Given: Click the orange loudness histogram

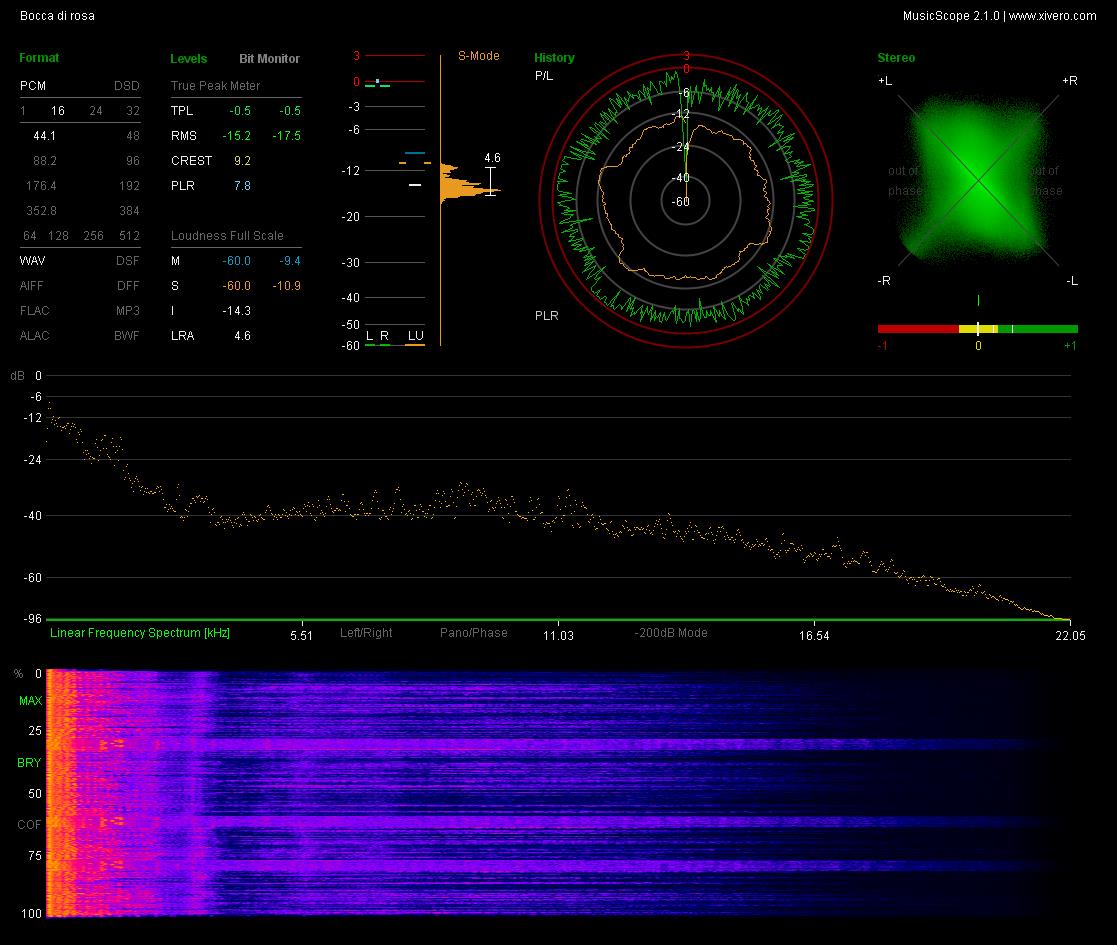Looking at the screenshot, I should [469, 183].
